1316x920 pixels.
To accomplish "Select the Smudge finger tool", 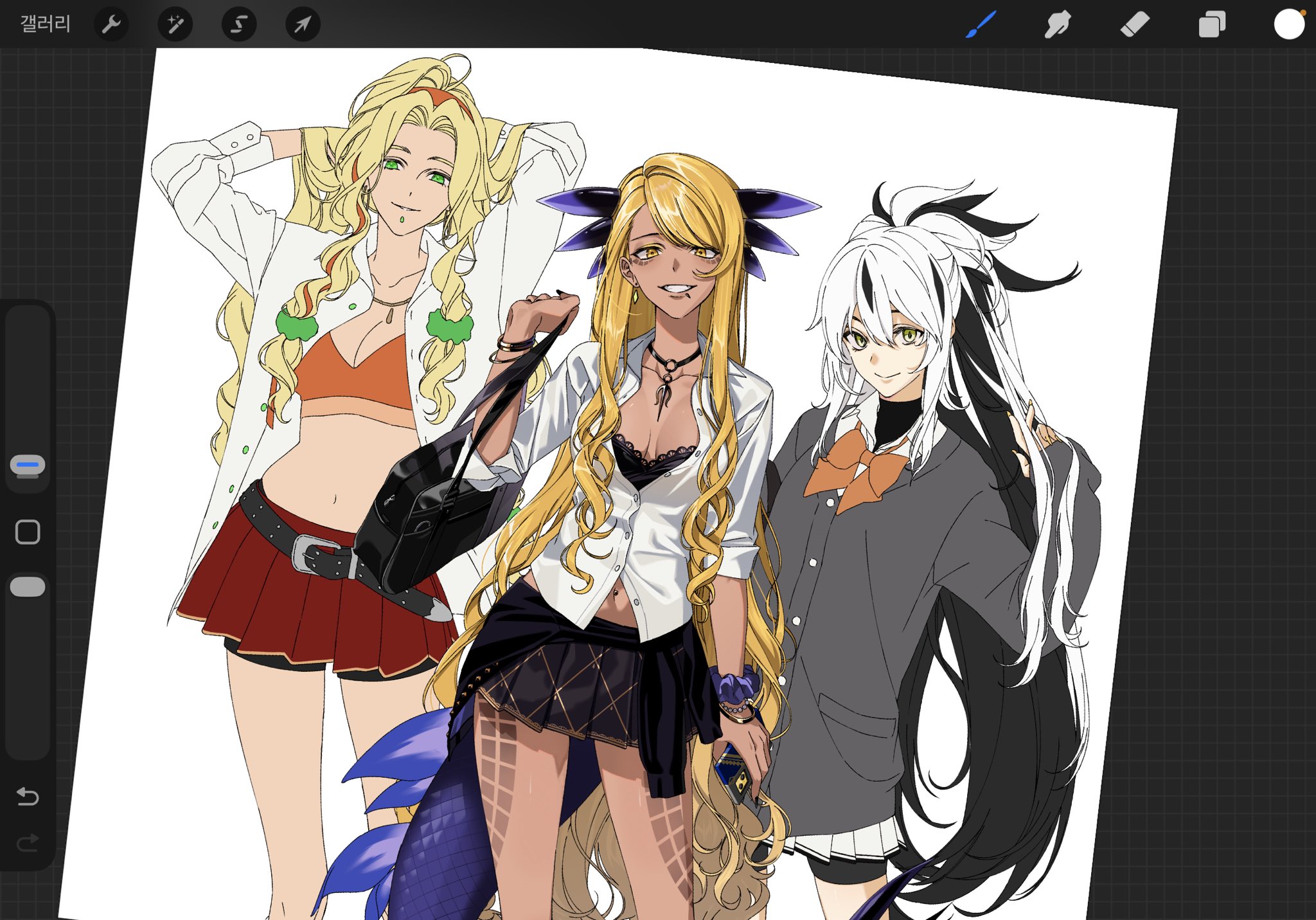I will pyautogui.click(x=1057, y=24).
